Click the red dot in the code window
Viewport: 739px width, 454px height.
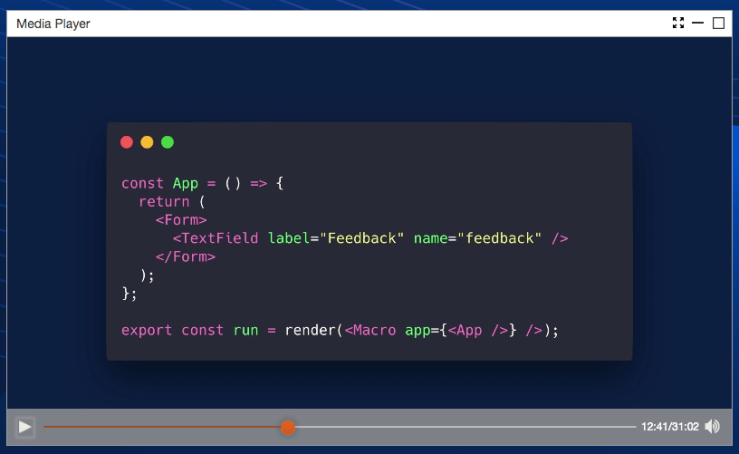pos(127,142)
